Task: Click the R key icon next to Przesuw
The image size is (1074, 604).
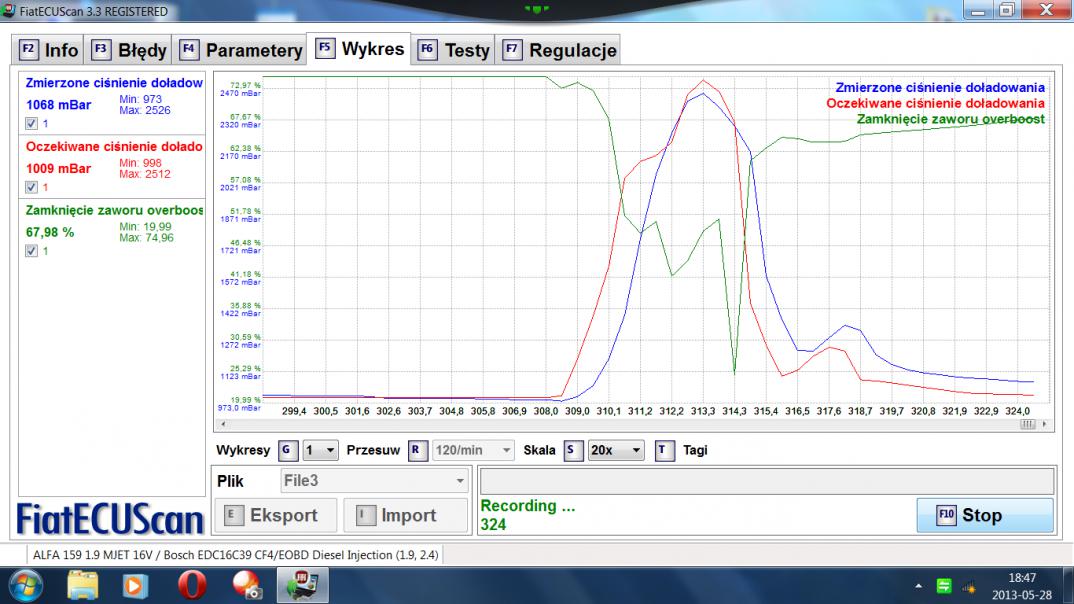Action: [417, 450]
